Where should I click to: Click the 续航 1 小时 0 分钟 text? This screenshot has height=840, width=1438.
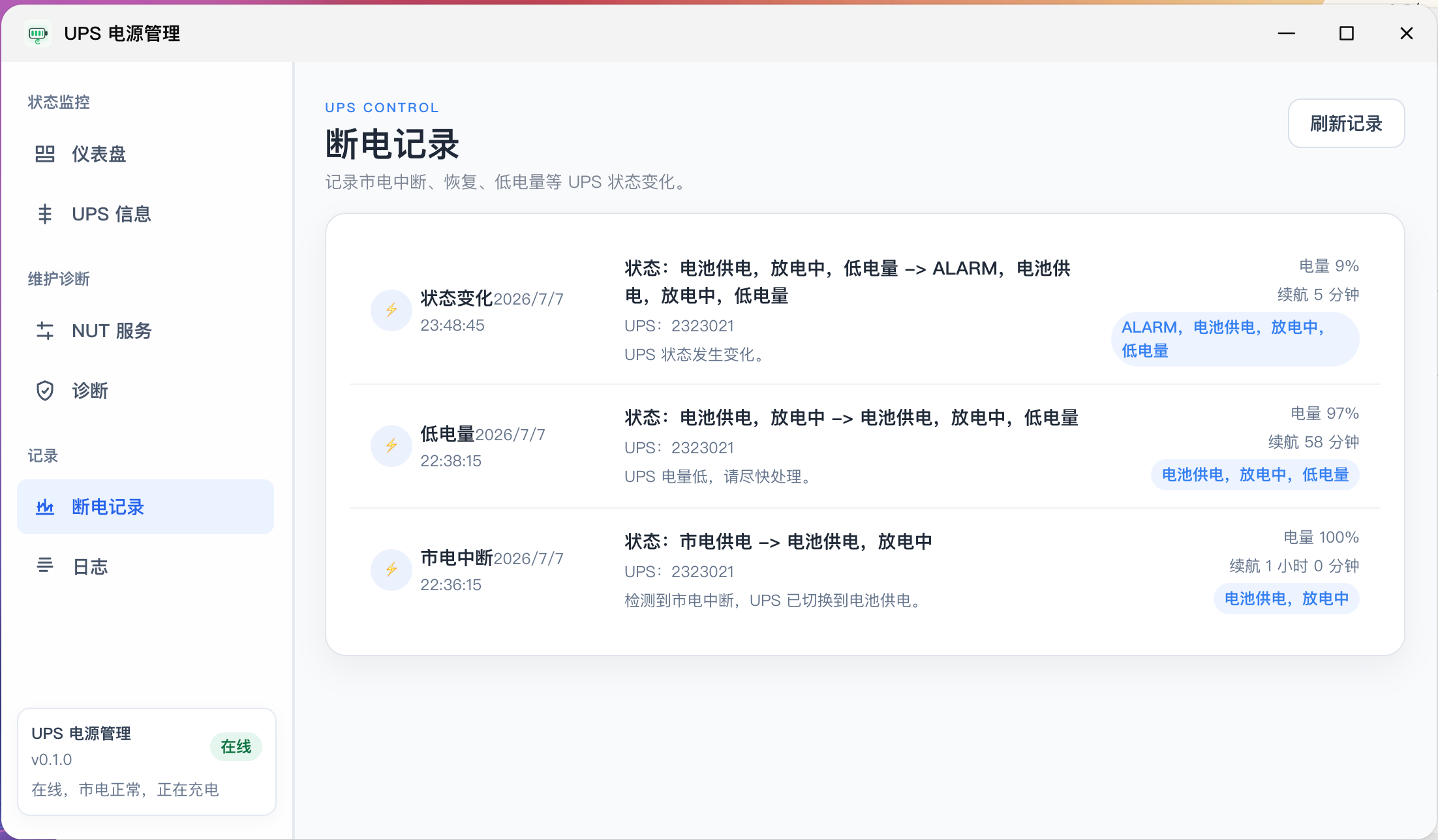(1294, 566)
